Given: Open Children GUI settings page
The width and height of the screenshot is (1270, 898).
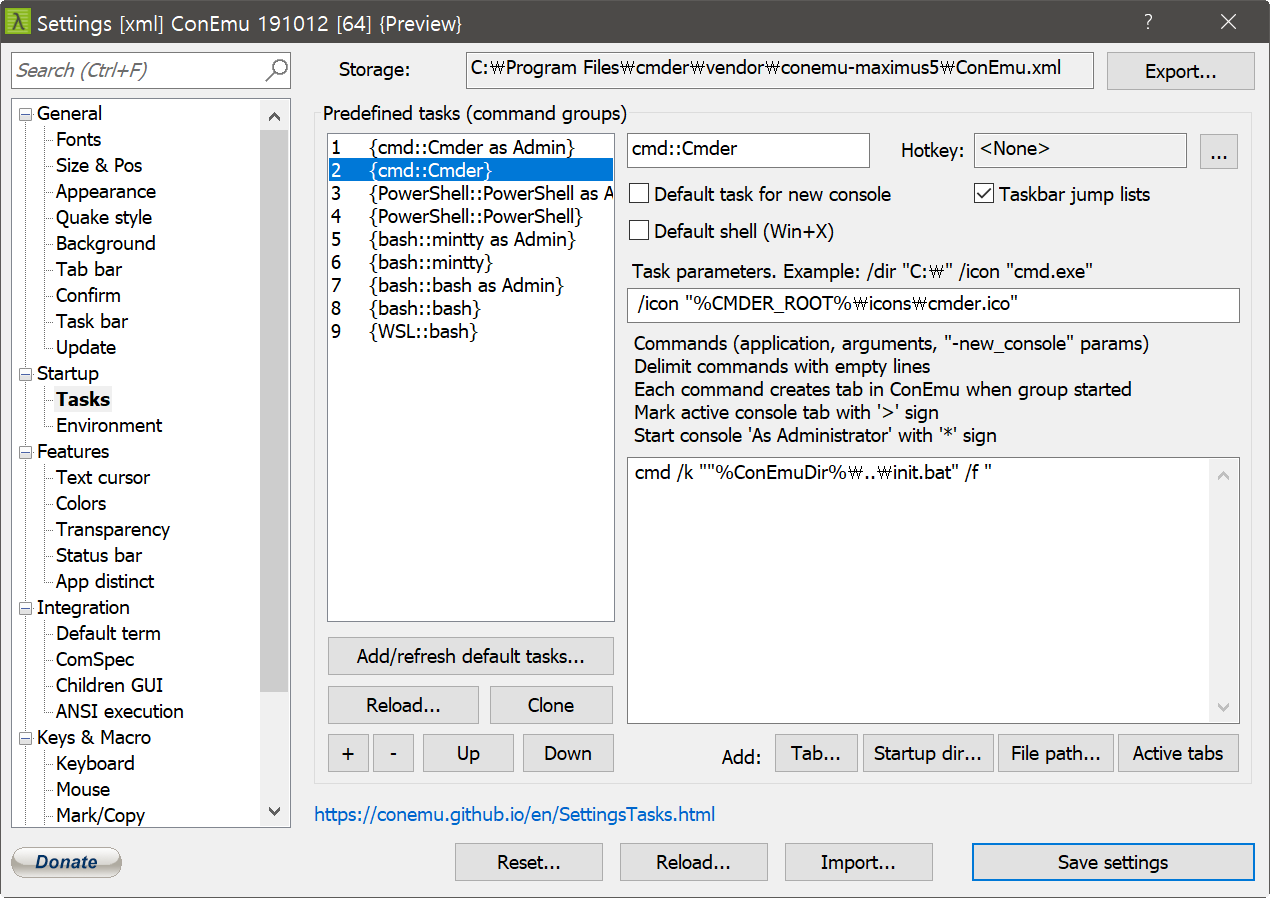Looking at the screenshot, I should pyautogui.click(x=109, y=685).
